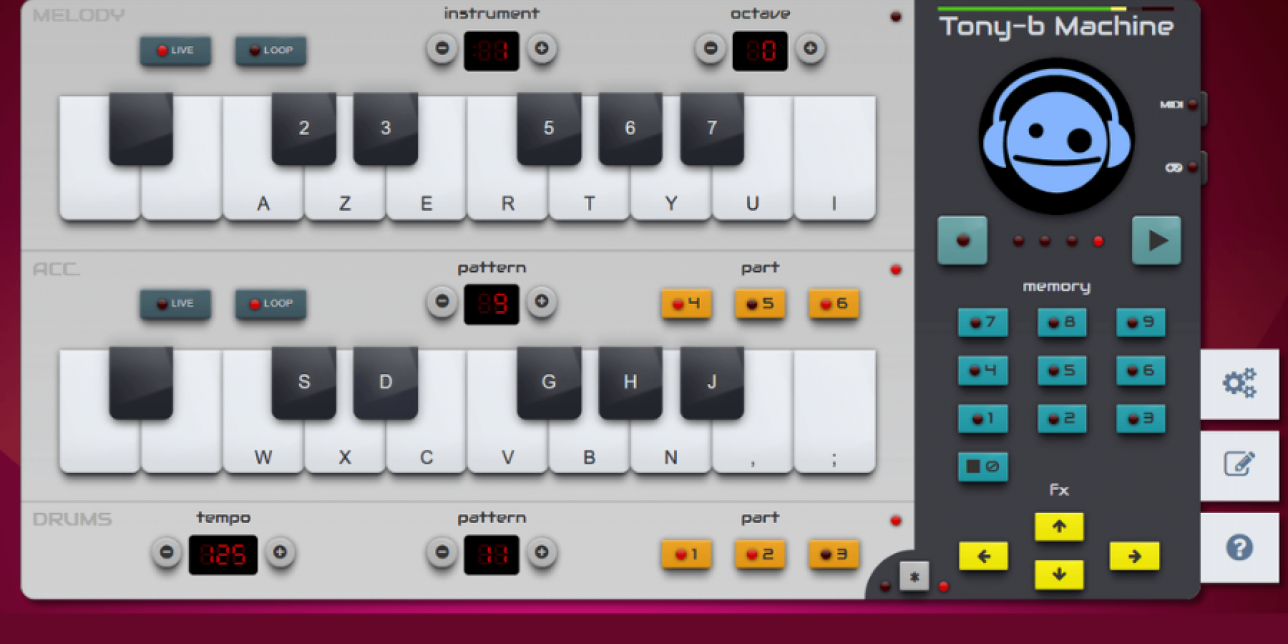This screenshot has width=1288, height=644.
Task: Open the edit pencil panel
Action: point(1240,465)
